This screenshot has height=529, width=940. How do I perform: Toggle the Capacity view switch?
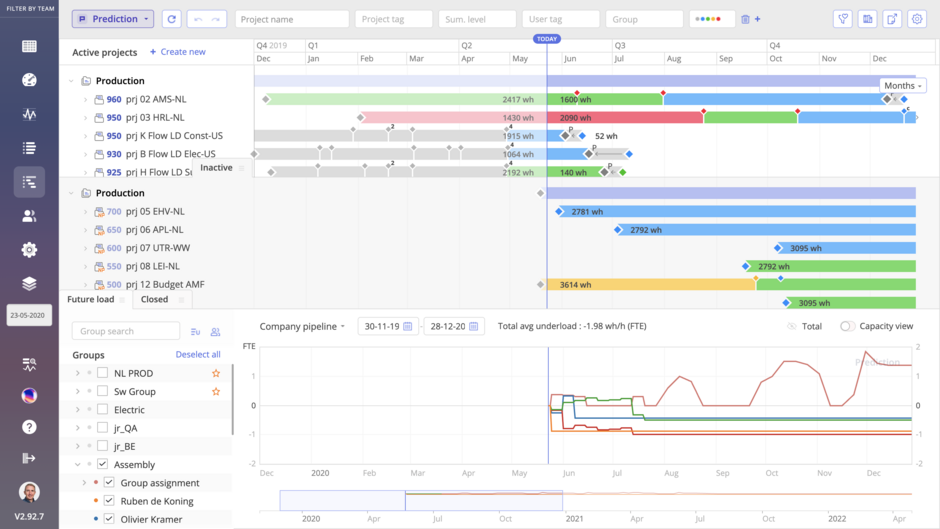coord(846,326)
